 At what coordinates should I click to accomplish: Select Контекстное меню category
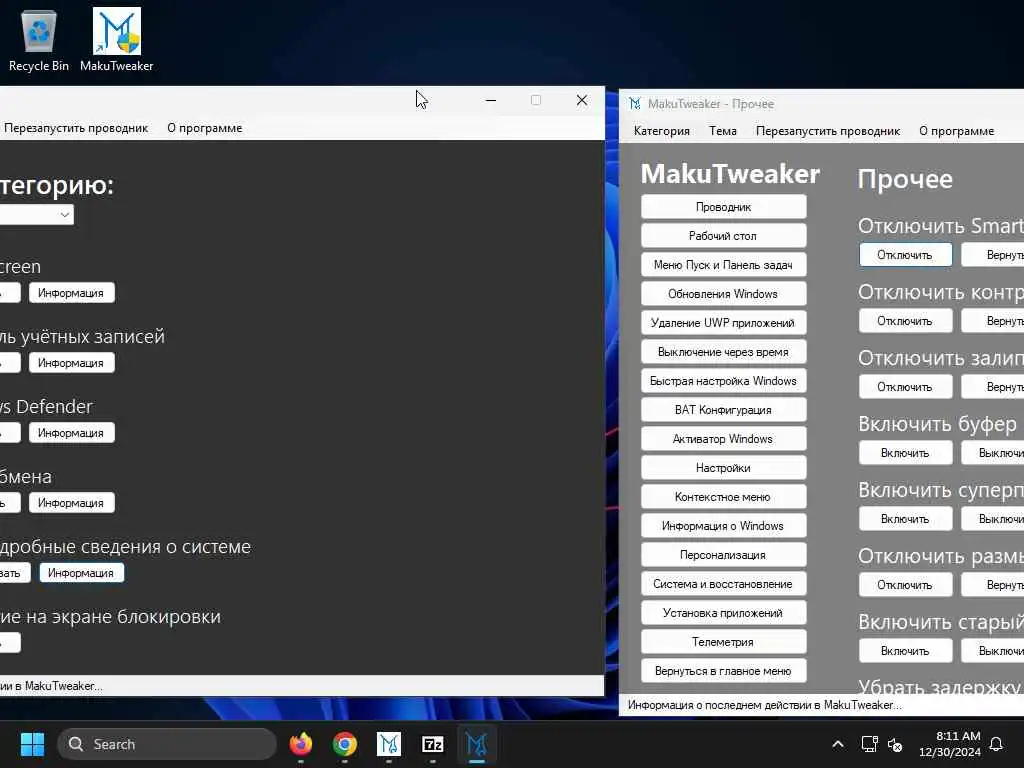724,497
